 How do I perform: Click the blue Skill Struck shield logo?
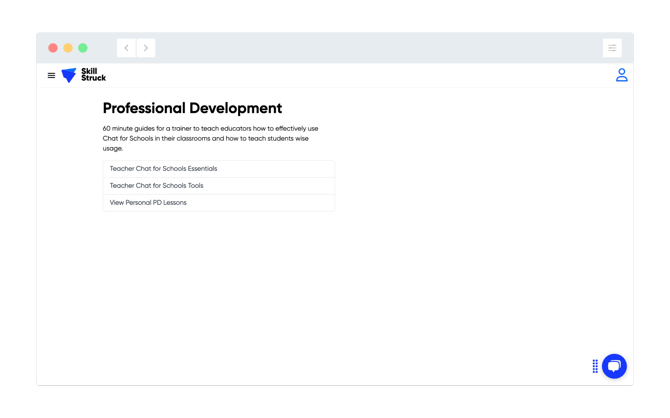point(69,75)
